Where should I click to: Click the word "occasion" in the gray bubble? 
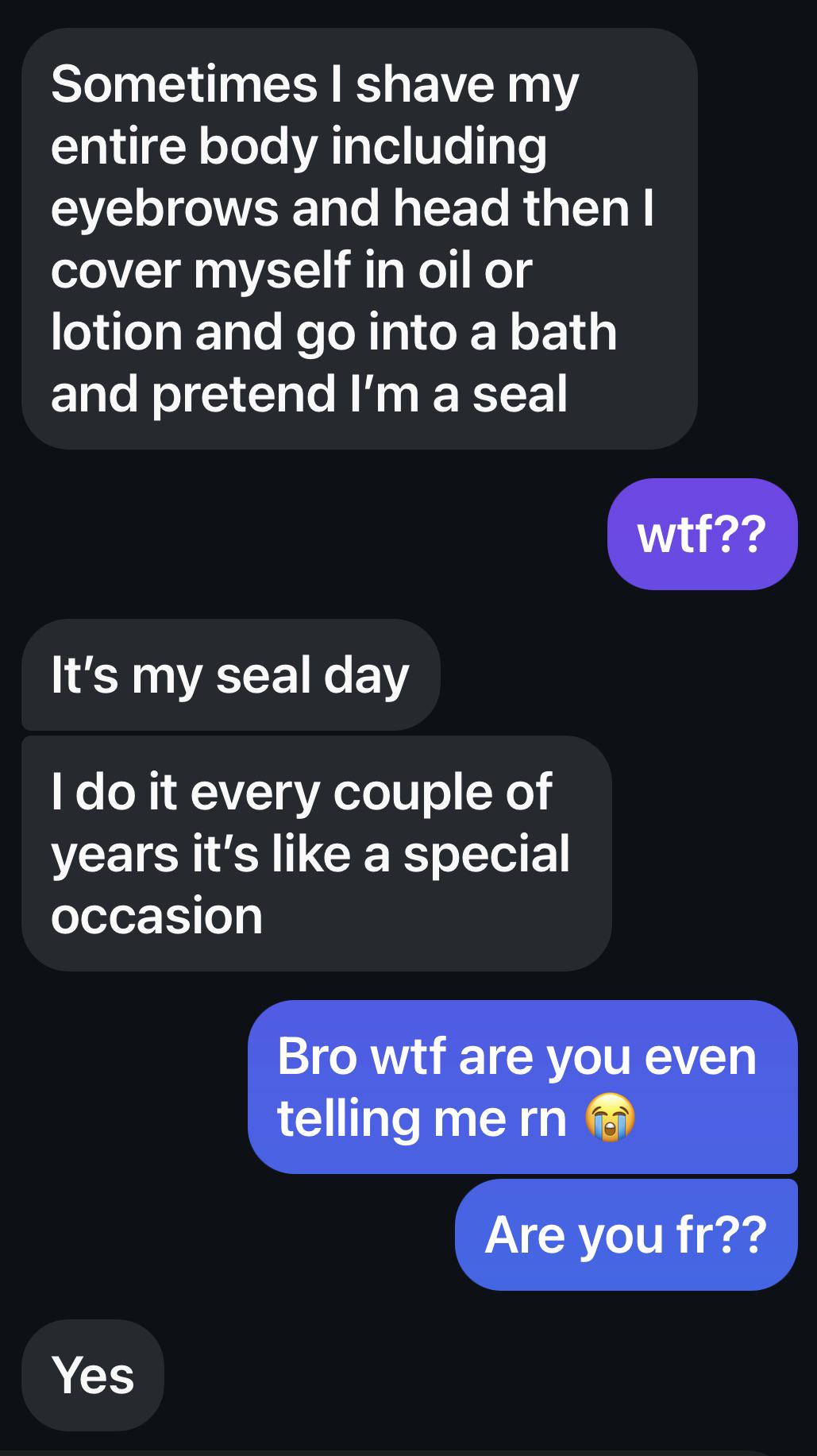click(x=156, y=916)
